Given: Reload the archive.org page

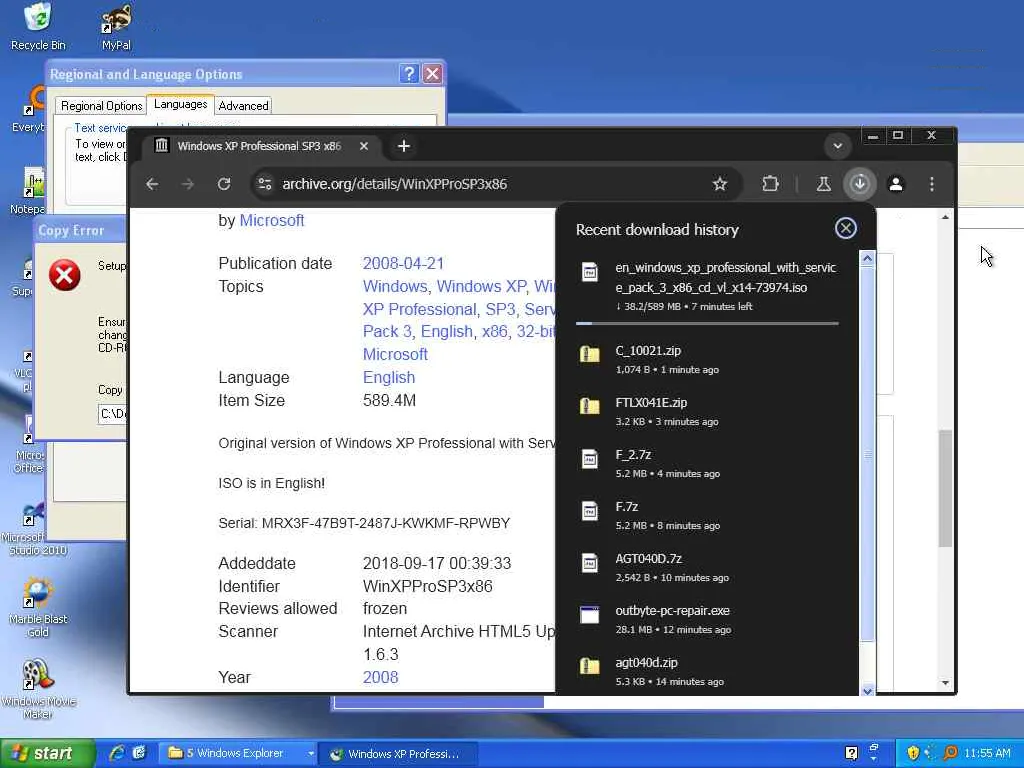Looking at the screenshot, I should [x=224, y=184].
